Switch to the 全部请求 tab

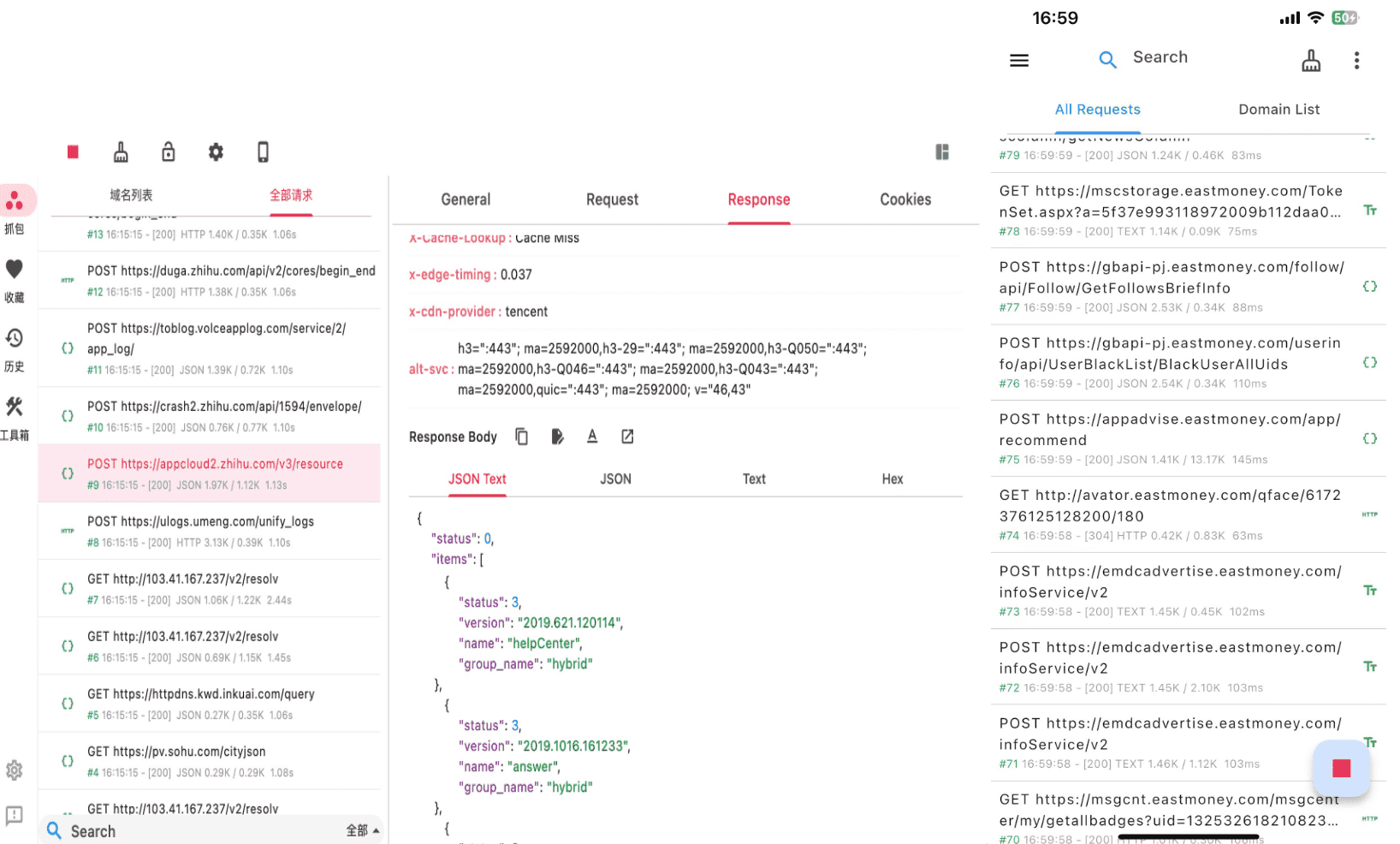click(x=291, y=195)
